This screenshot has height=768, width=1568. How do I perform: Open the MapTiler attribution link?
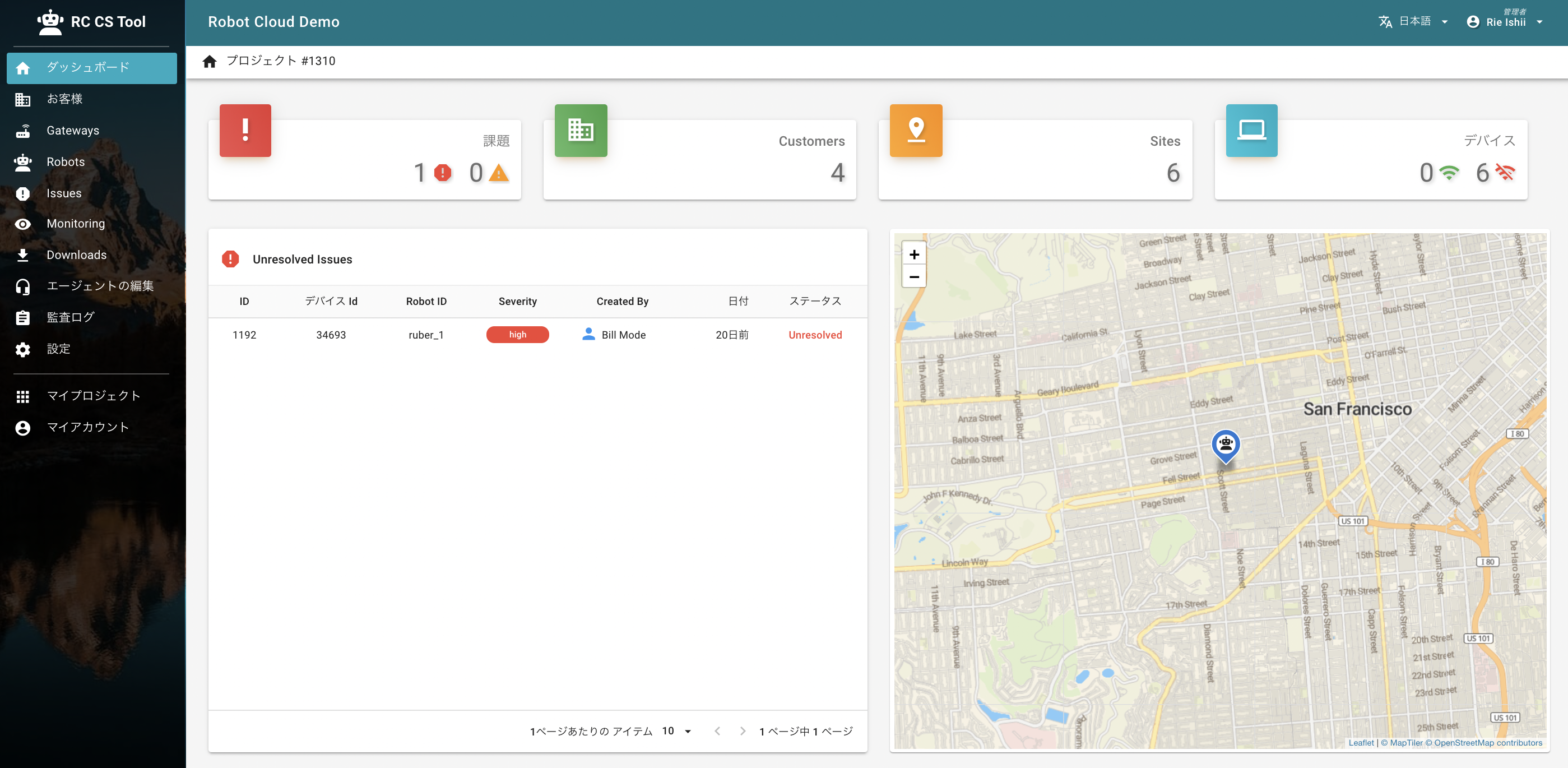1402,743
